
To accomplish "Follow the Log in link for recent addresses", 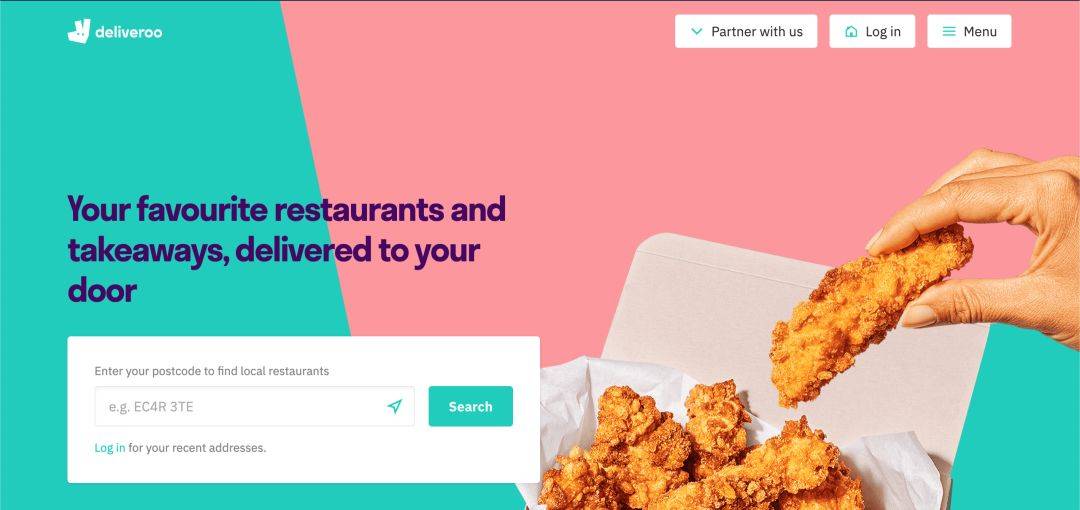I will tap(110, 448).
